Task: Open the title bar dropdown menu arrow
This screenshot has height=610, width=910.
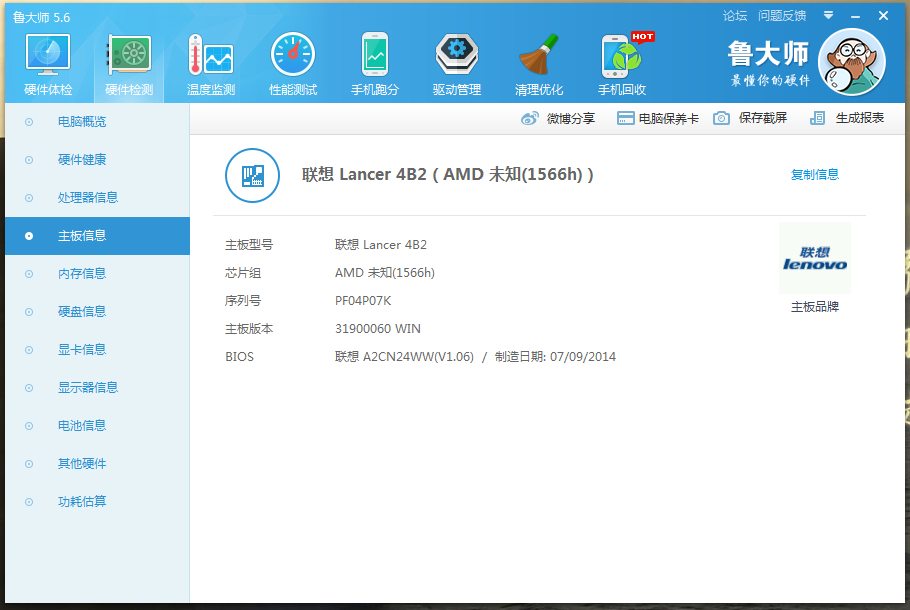Action: coord(828,16)
